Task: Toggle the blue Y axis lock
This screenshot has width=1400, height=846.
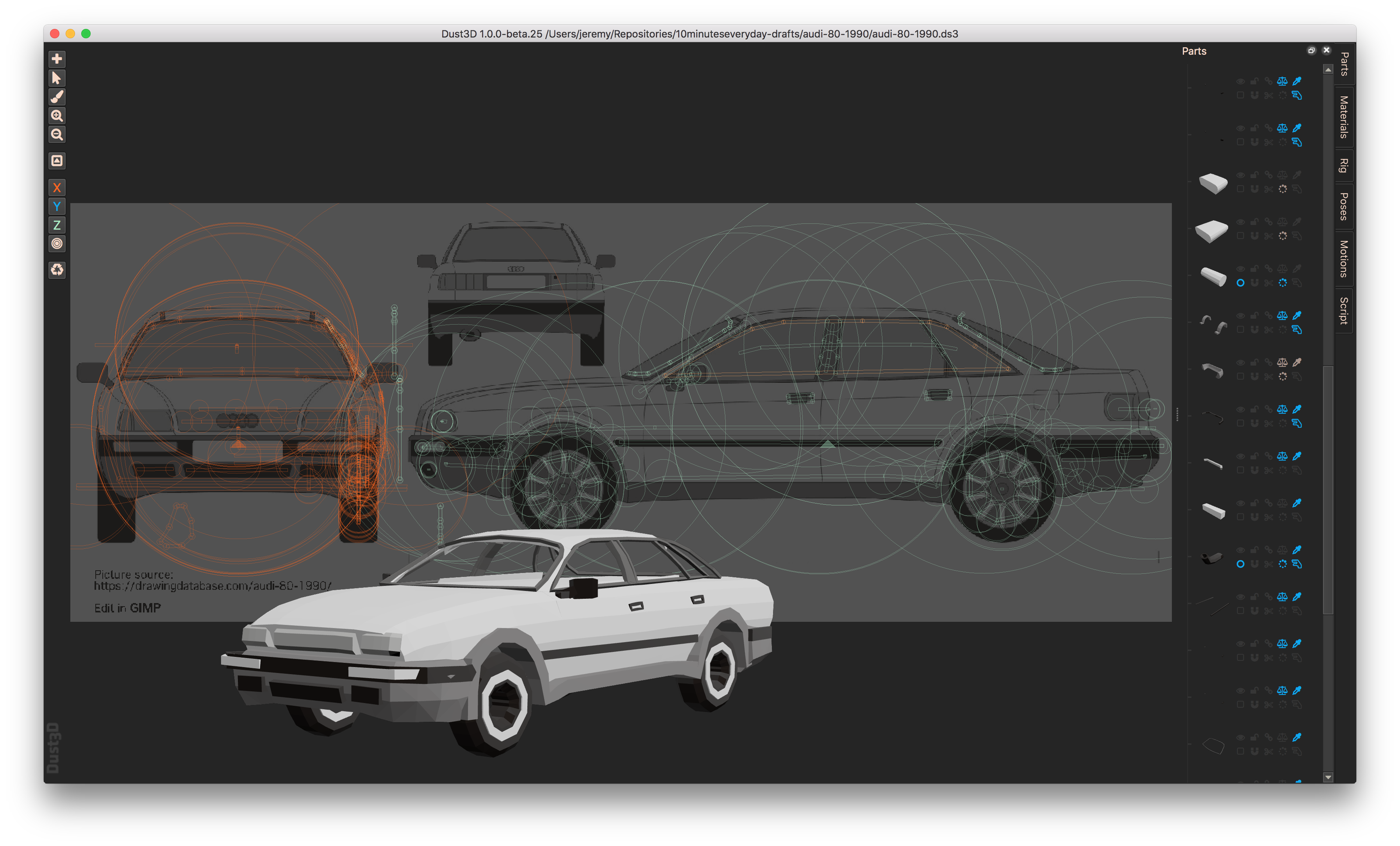Action: click(x=57, y=207)
